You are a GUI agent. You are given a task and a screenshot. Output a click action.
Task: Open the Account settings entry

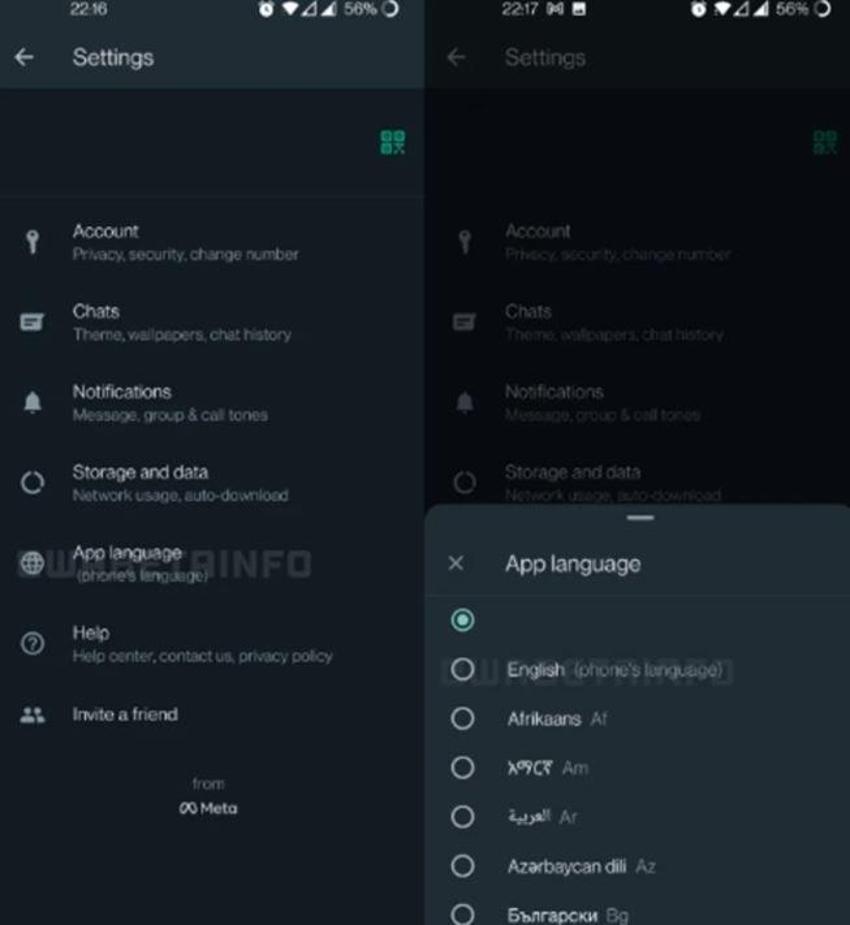(212, 242)
